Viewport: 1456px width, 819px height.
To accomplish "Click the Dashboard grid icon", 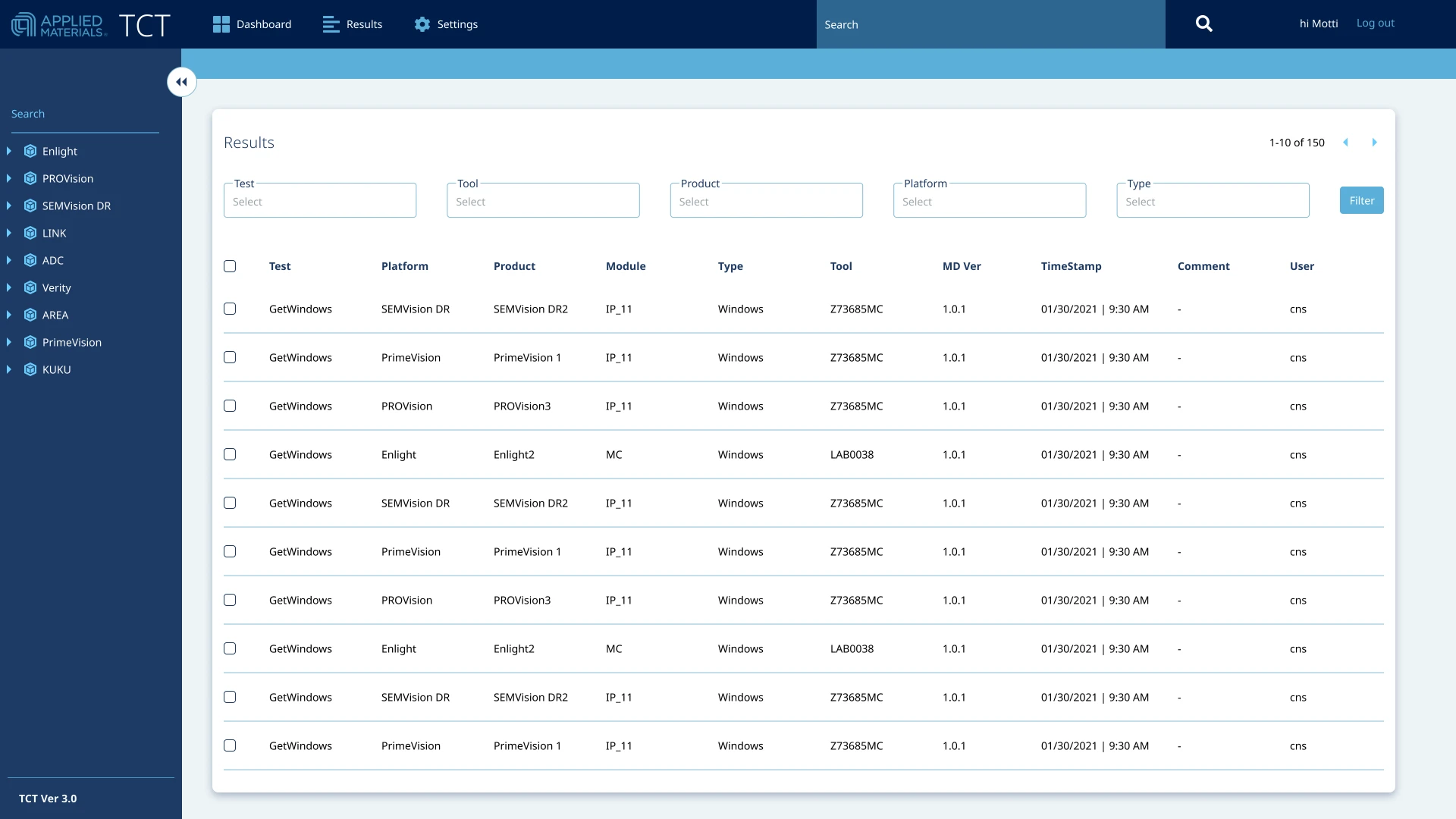I will click(221, 24).
